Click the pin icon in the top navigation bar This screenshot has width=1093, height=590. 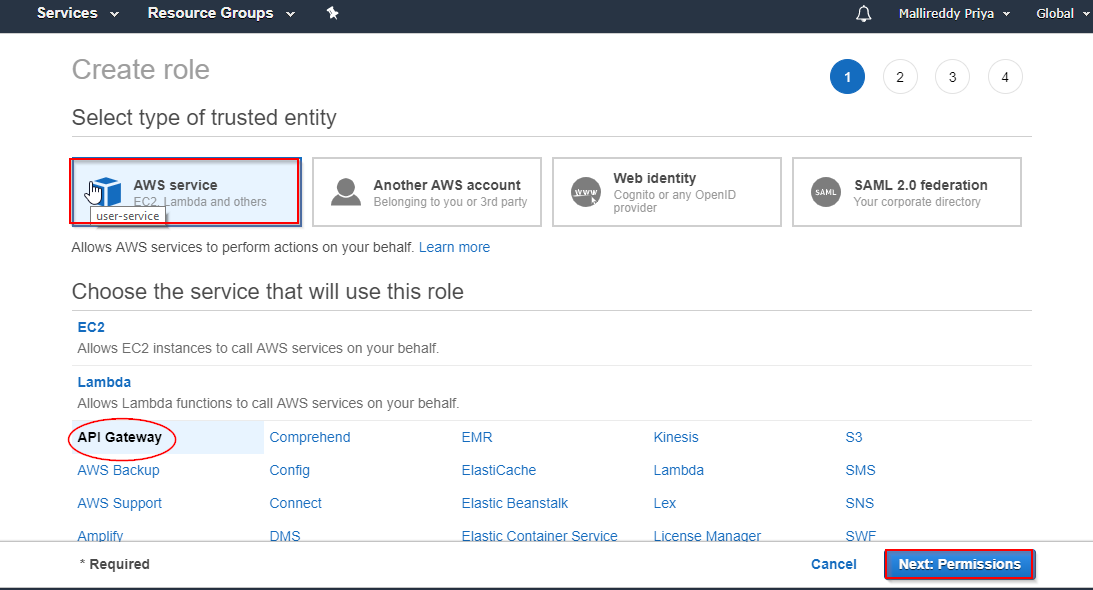click(x=333, y=14)
